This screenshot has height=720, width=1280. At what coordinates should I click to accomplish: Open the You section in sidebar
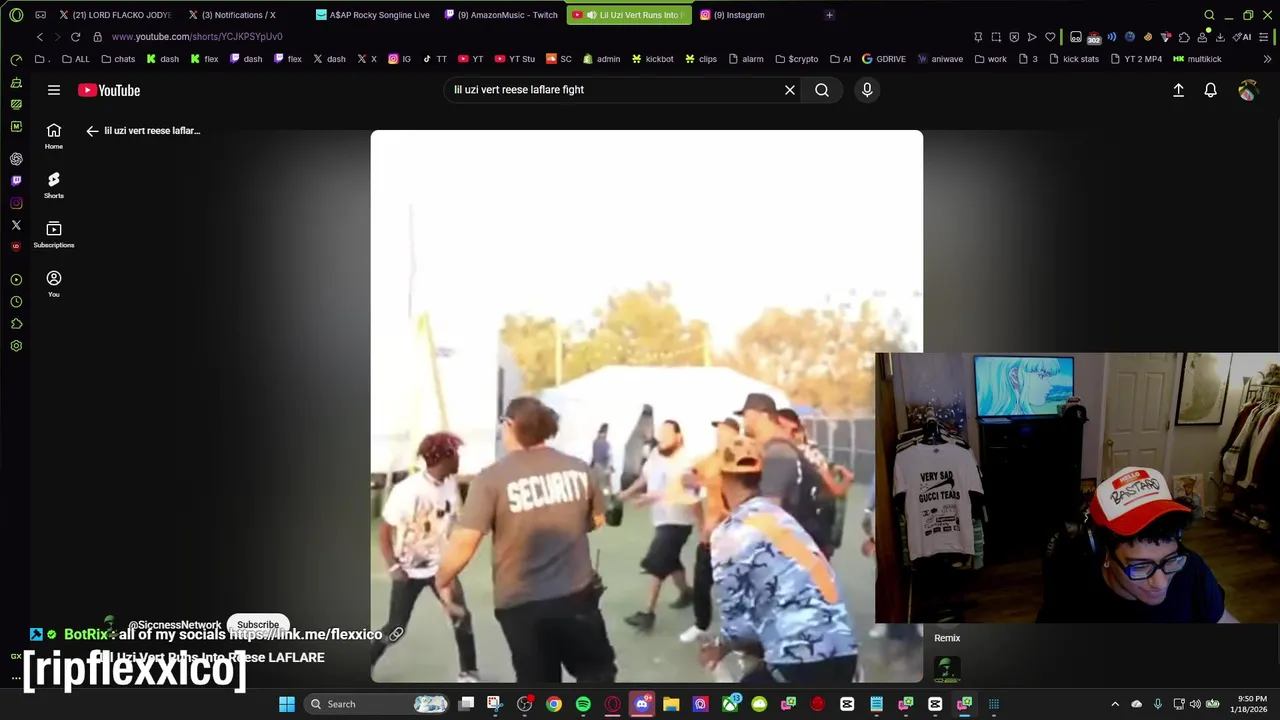click(54, 284)
